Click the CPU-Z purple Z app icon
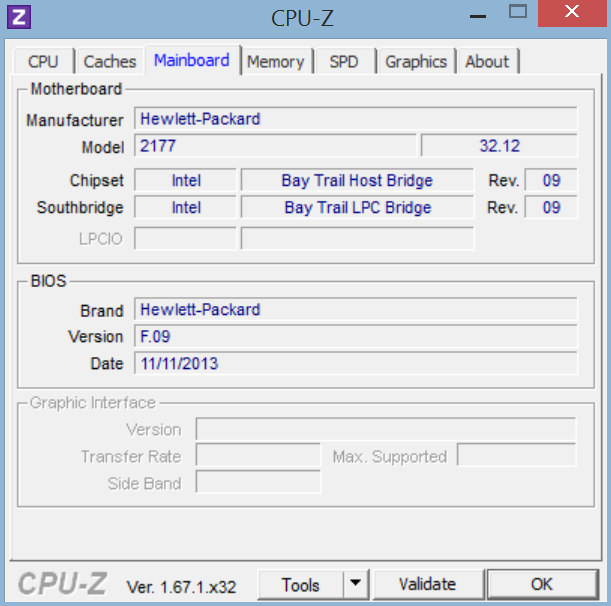 19,17
